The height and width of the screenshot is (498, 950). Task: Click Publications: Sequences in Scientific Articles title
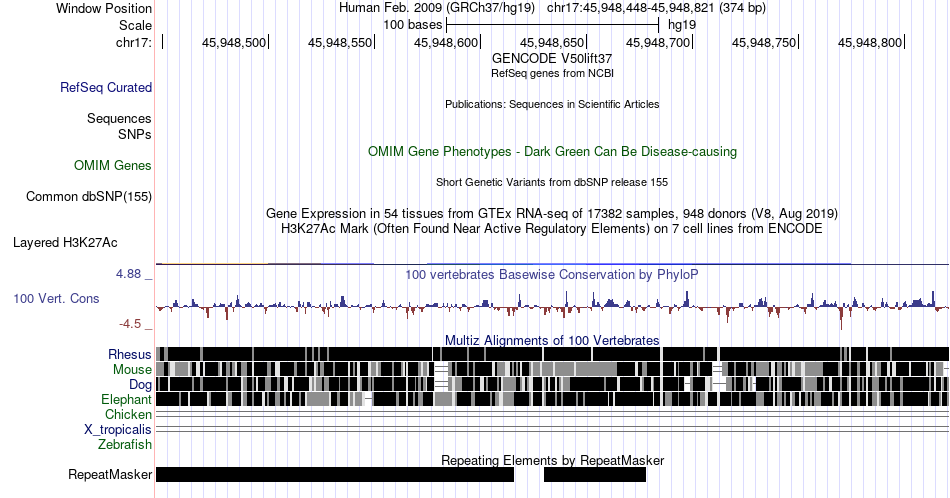[552, 104]
